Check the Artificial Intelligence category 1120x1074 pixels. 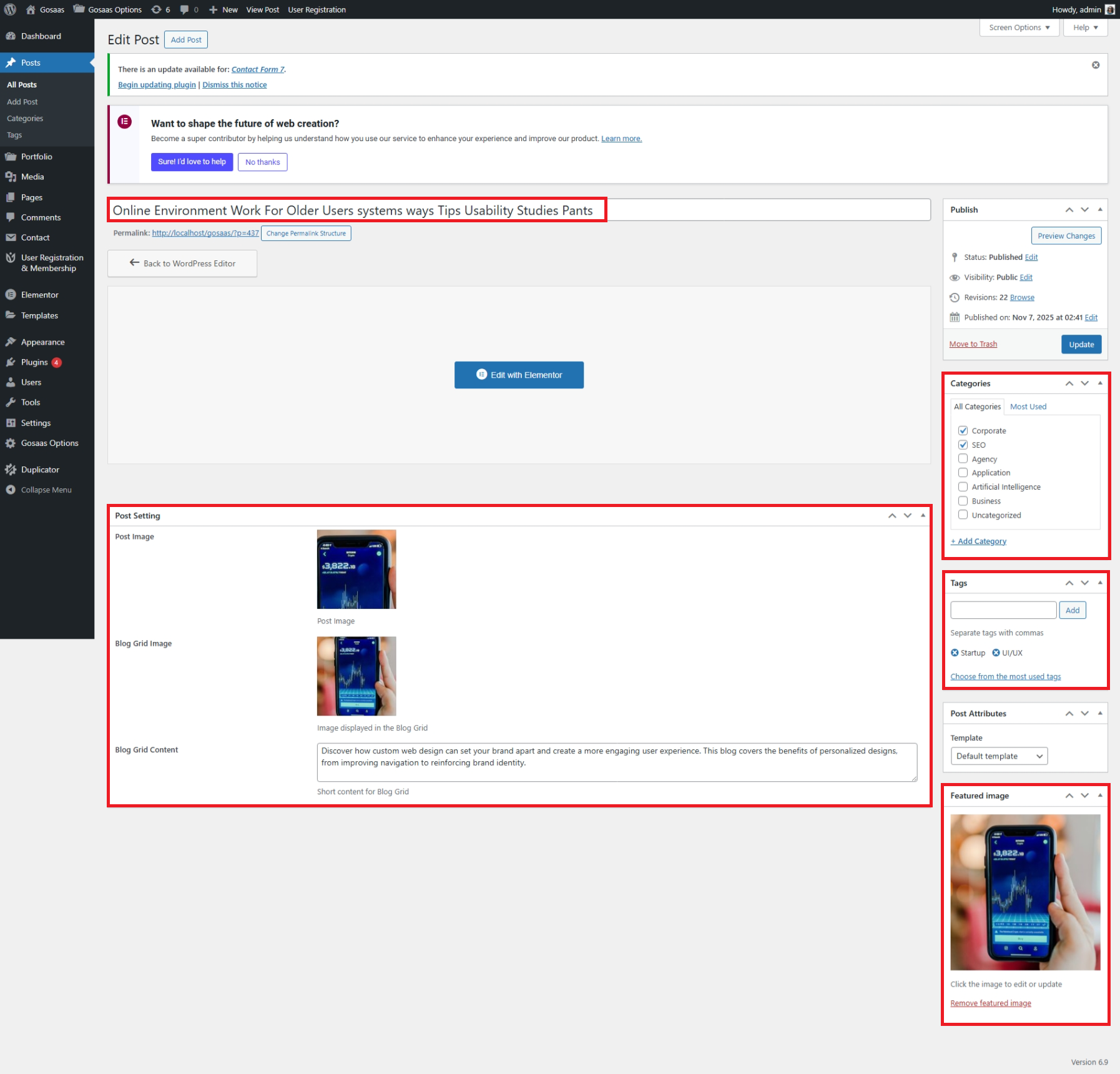pyautogui.click(x=963, y=487)
